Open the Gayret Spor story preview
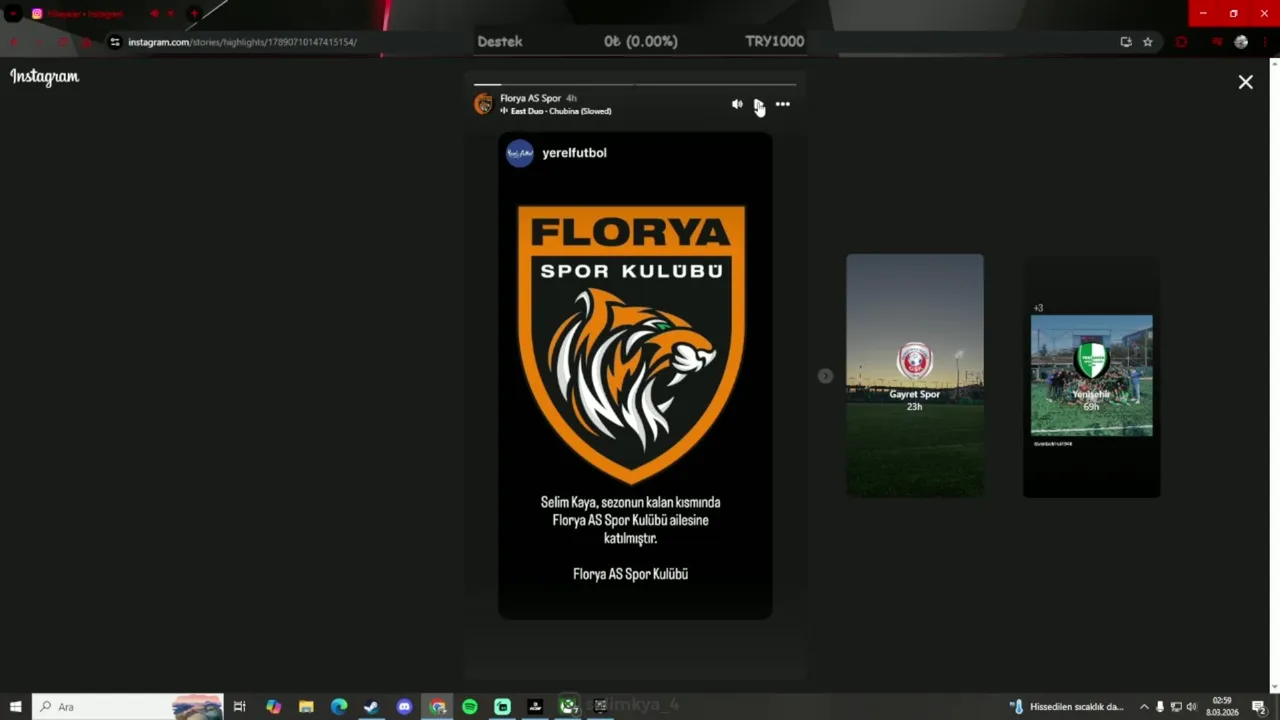1280x720 pixels. 915,375
